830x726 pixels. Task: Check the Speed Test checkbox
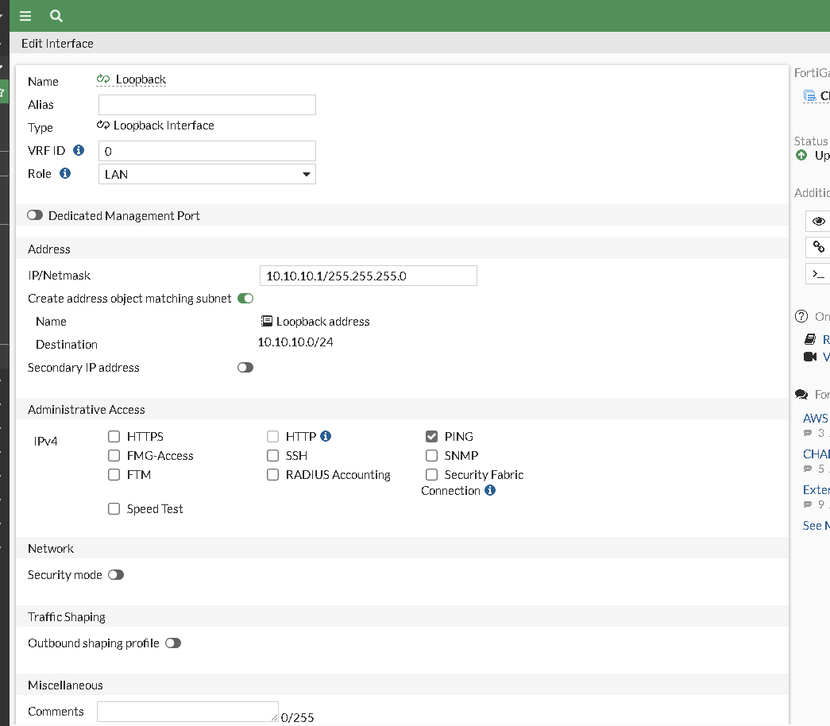pyautogui.click(x=114, y=509)
